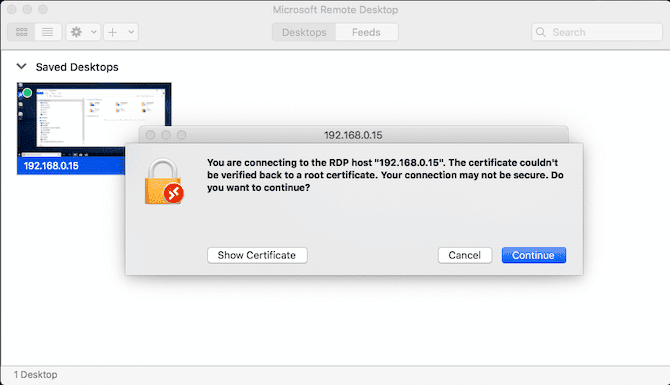Viewport: 670px width, 385px height.
Task: Select the Feeds tab
Action: coord(366,32)
